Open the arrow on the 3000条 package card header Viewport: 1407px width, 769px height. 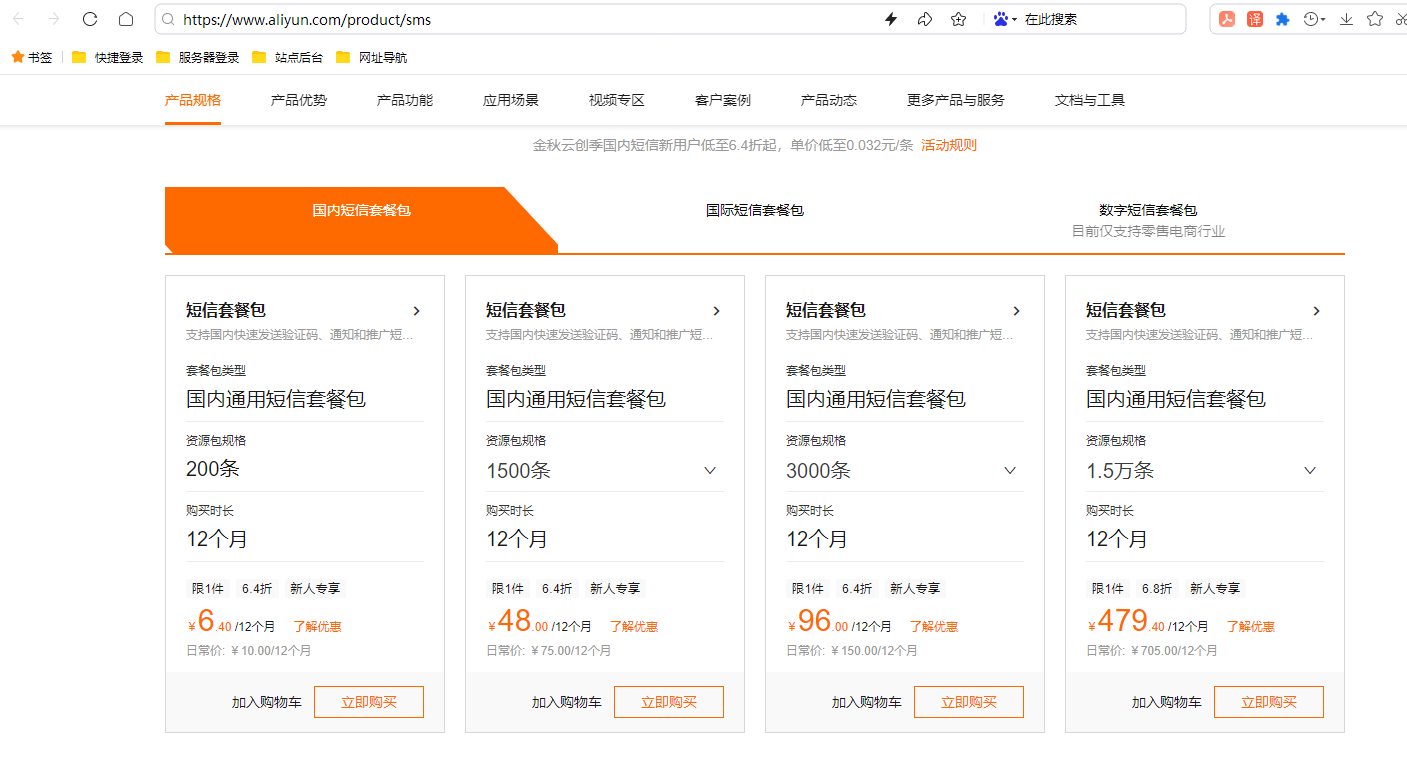pos(1017,311)
